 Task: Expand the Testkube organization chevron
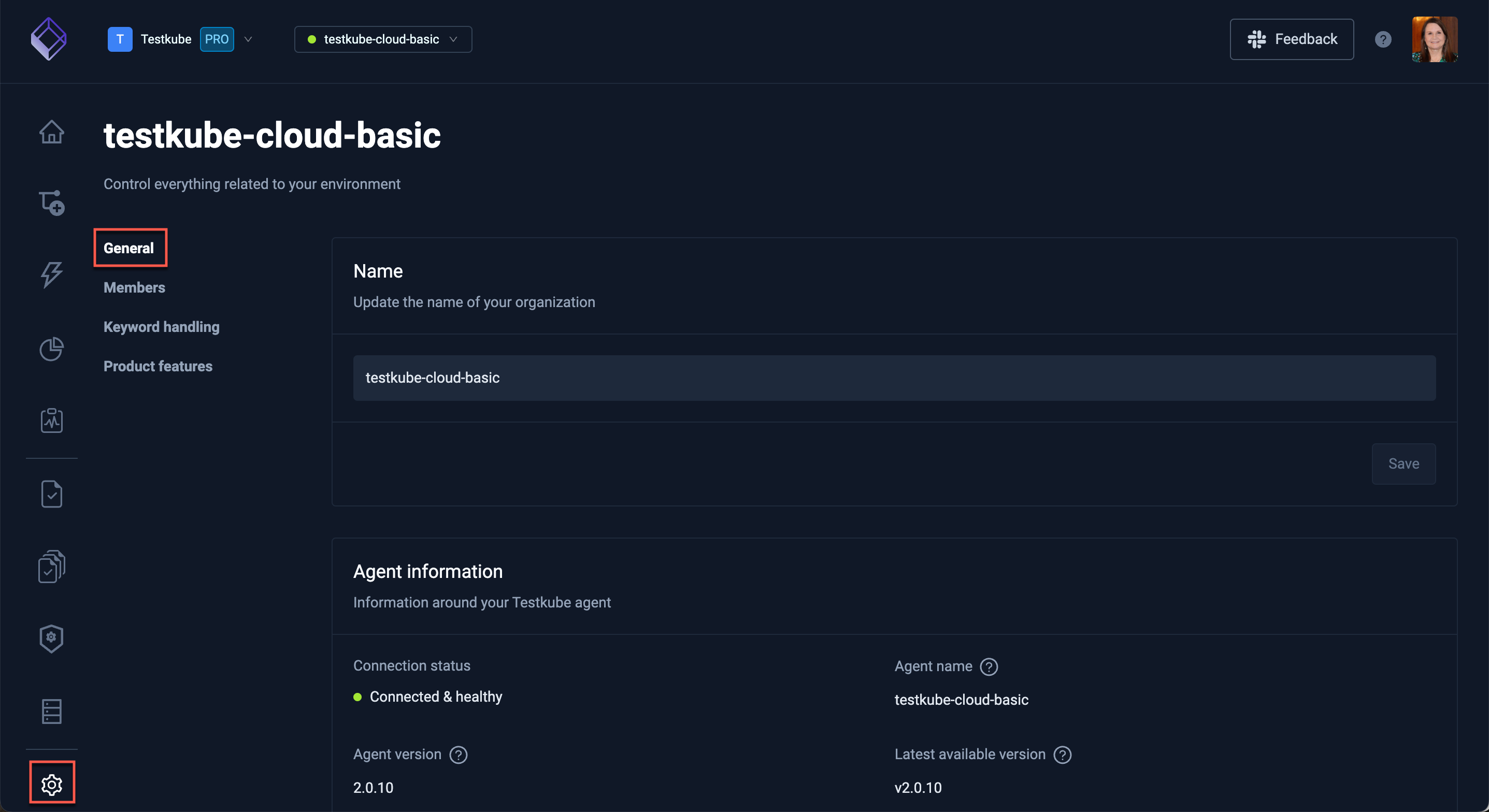pos(248,39)
